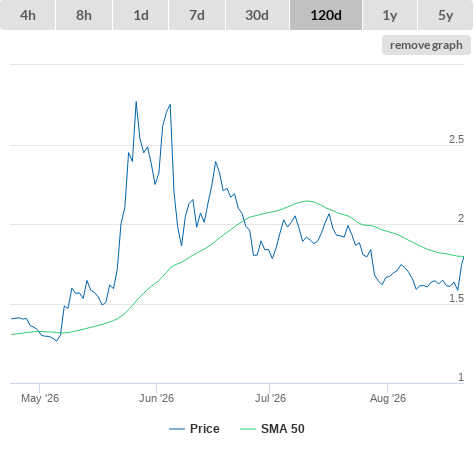This screenshot has height=455, width=474.
Task: Show the 30d chart range
Action: [x=257, y=15]
